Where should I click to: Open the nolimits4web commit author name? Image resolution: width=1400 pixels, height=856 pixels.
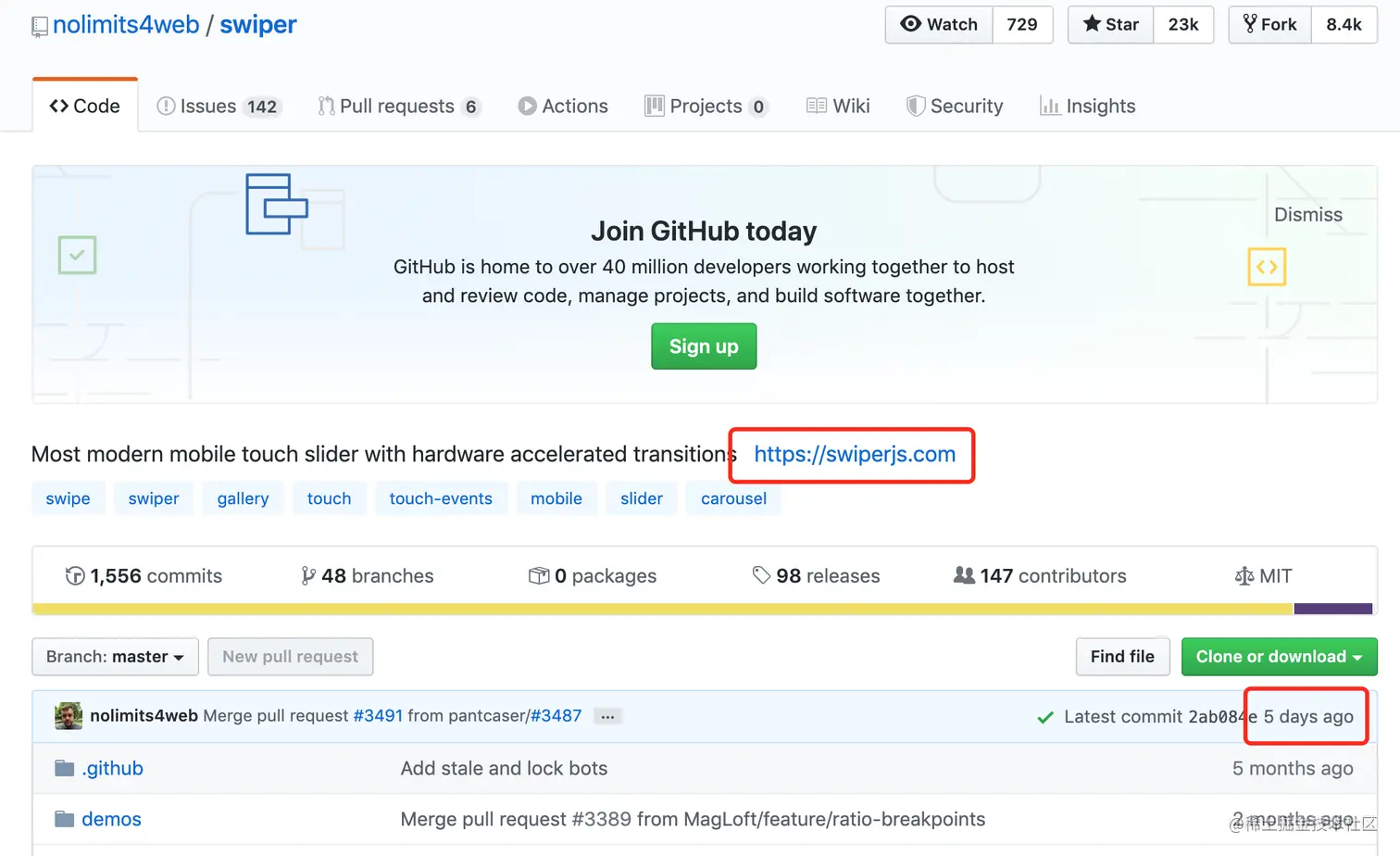[x=144, y=716]
